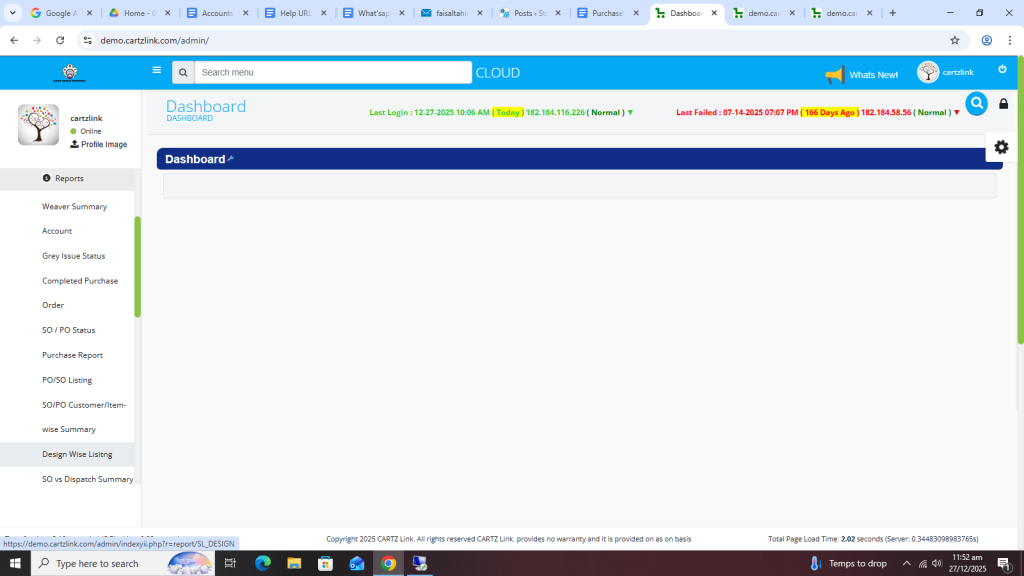The image size is (1024, 576).
Task: Expand the green Last Login arrow
Action: point(630,113)
